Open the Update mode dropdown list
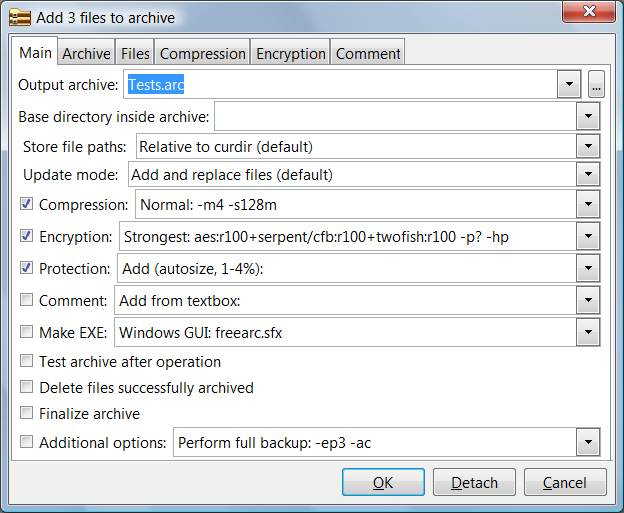Viewport: 624px width, 513px height. [x=588, y=175]
